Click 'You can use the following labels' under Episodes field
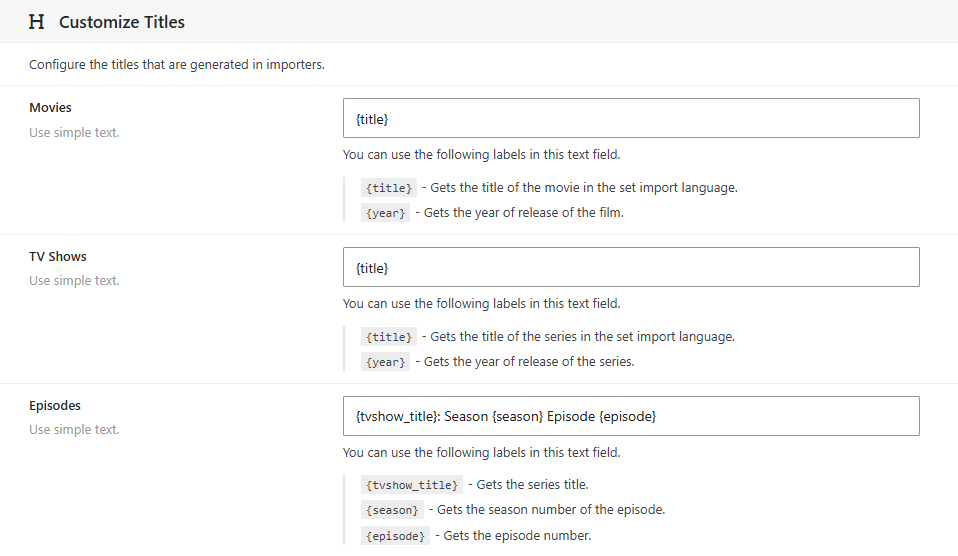Viewport: 958px width, 556px height. click(x=481, y=453)
